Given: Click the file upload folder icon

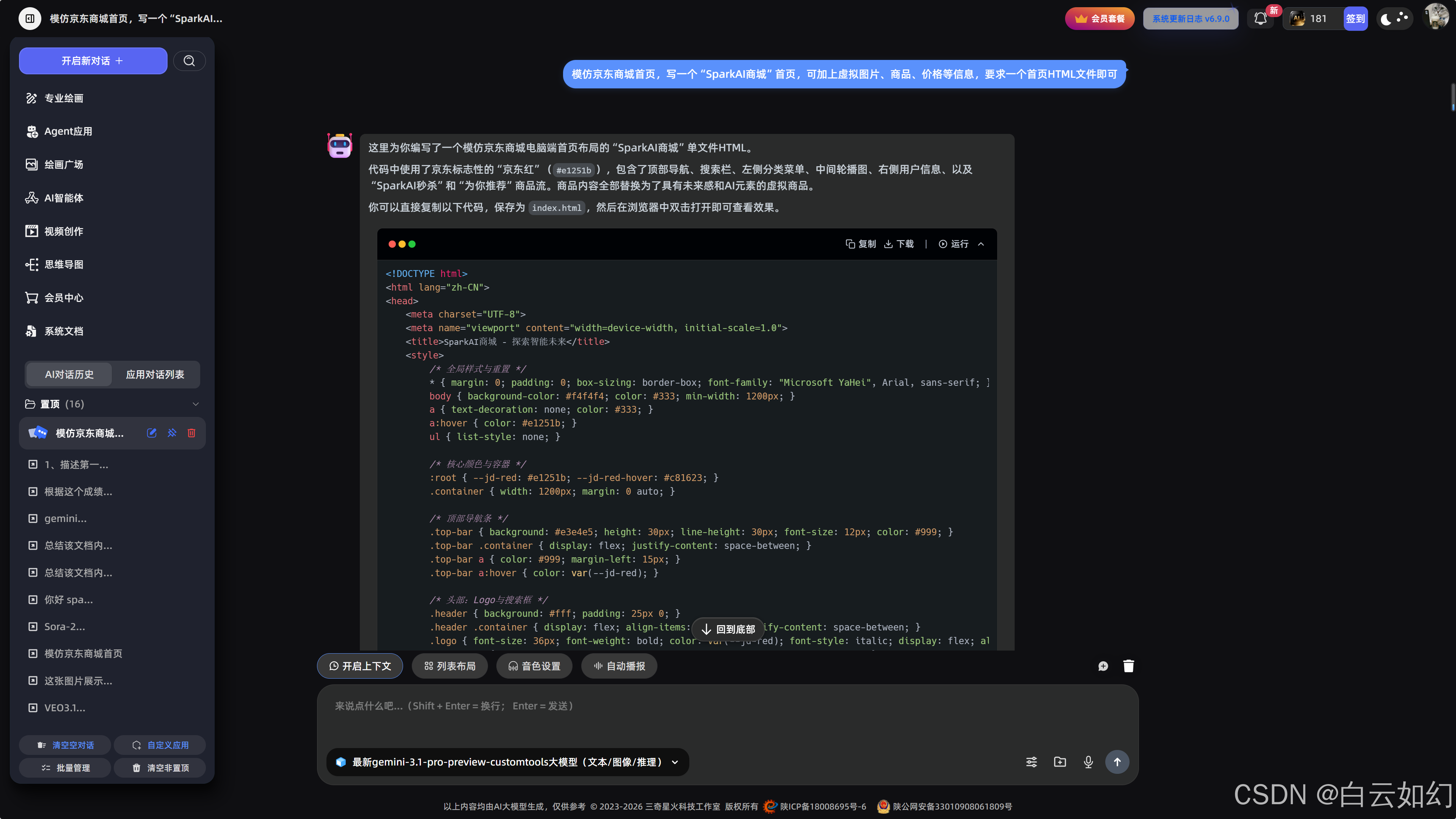Looking at the screenshot, I should (1060, 762).
